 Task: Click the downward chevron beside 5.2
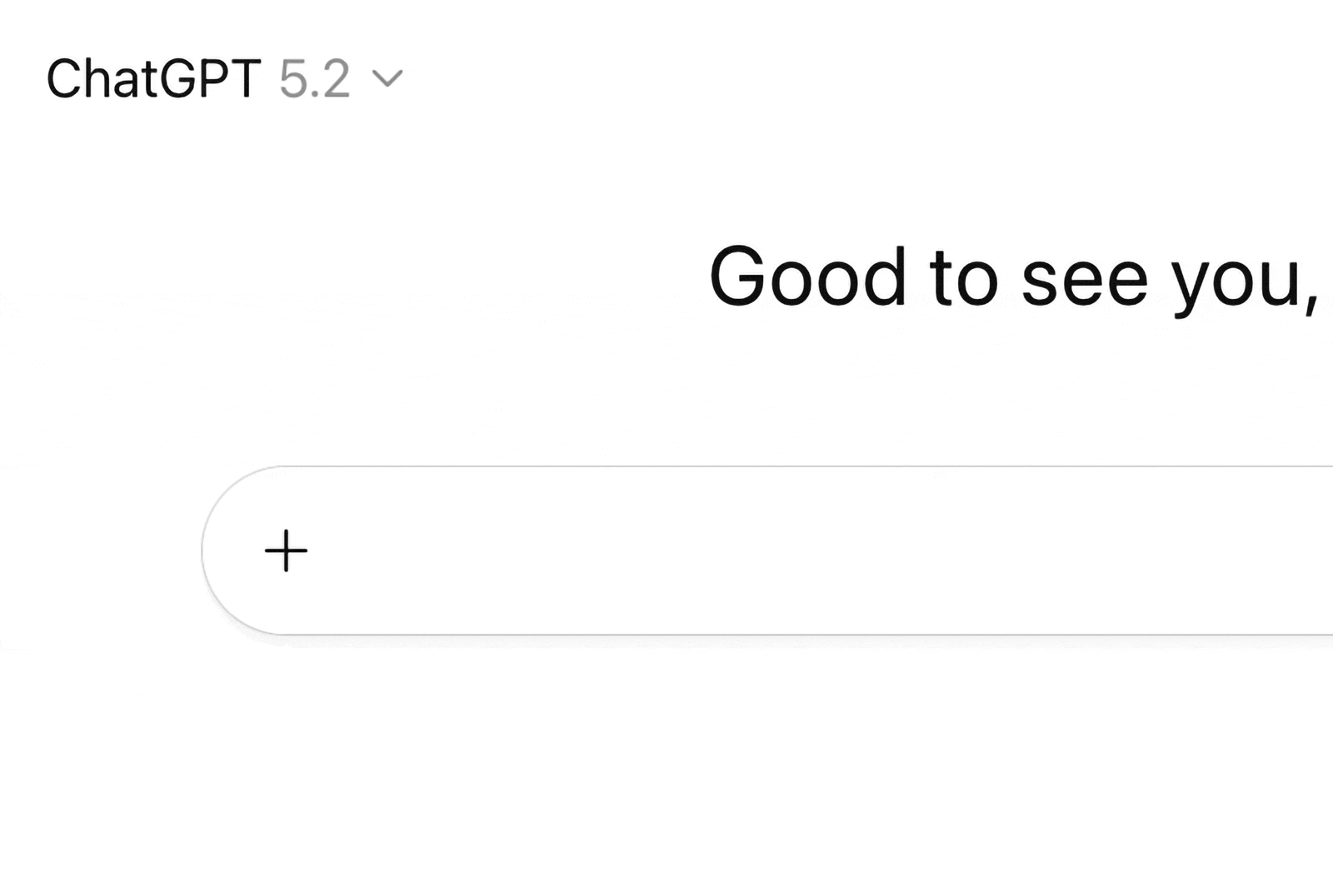pyautogui.click(x=387, y=79)
